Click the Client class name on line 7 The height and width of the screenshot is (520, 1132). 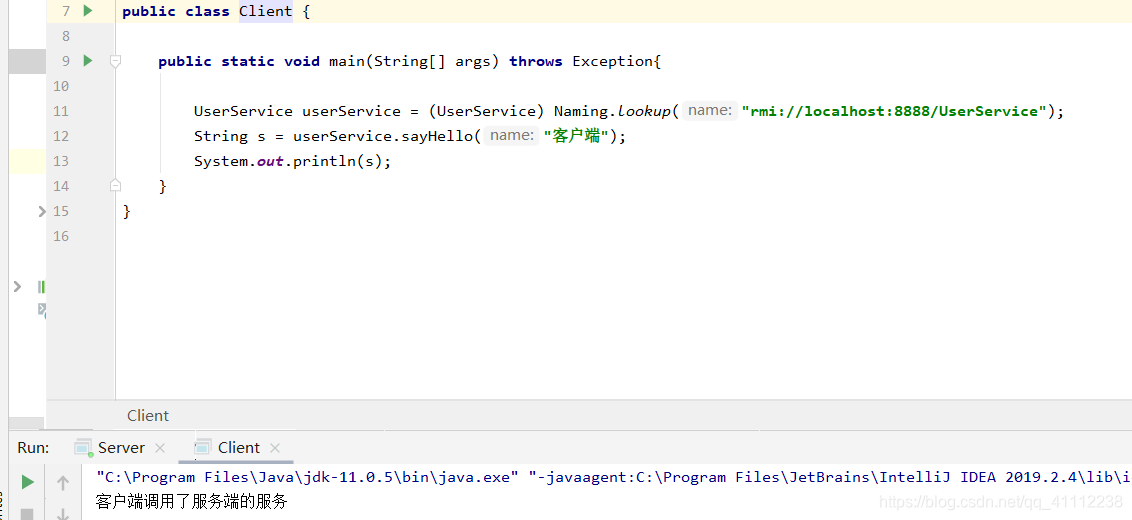point(266,12)
